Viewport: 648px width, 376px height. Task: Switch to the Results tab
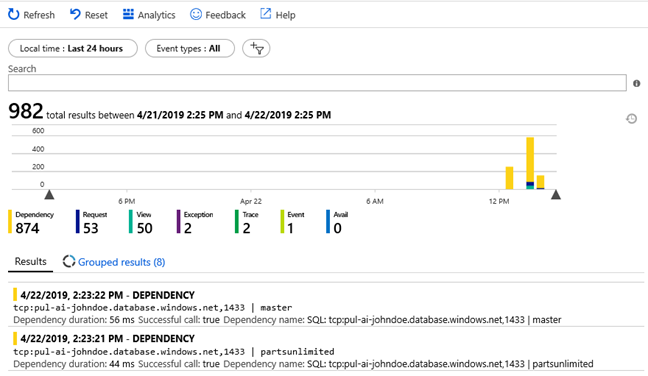coord(31,262)
